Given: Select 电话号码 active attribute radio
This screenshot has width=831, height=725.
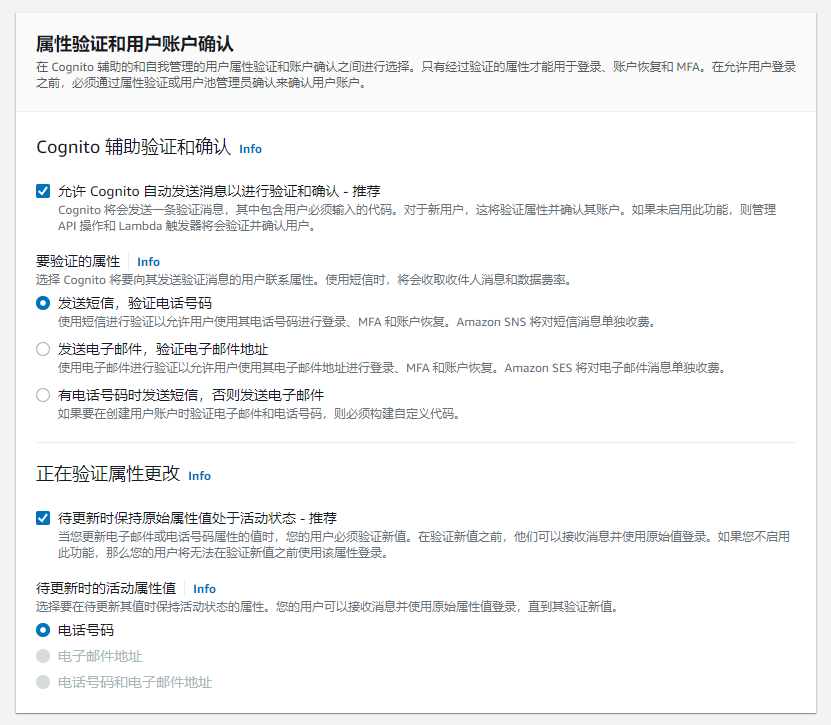Looking at the screenshot, I should [x=43, y=630].
